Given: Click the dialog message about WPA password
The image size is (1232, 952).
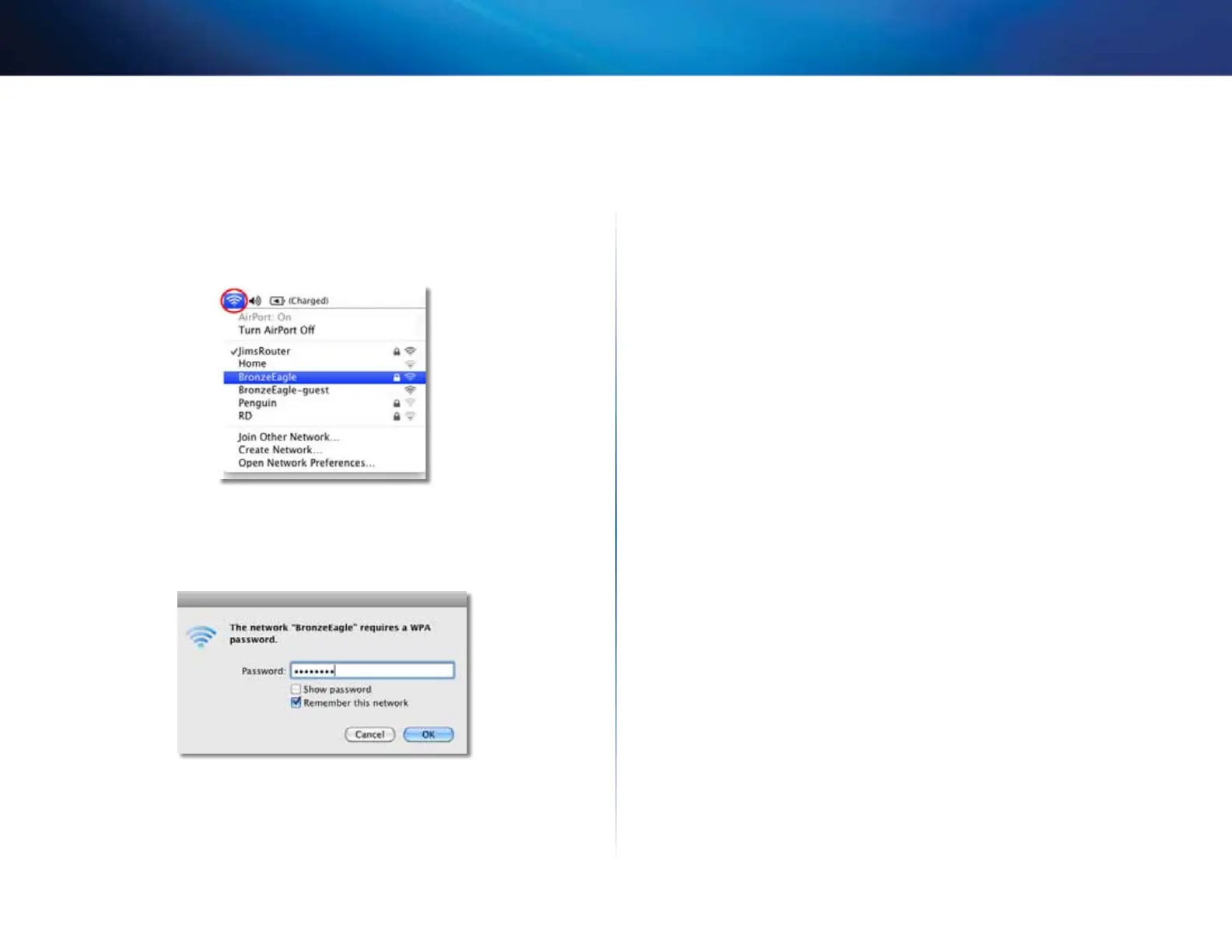Looking at the screenshot, I should coord(330,633).
